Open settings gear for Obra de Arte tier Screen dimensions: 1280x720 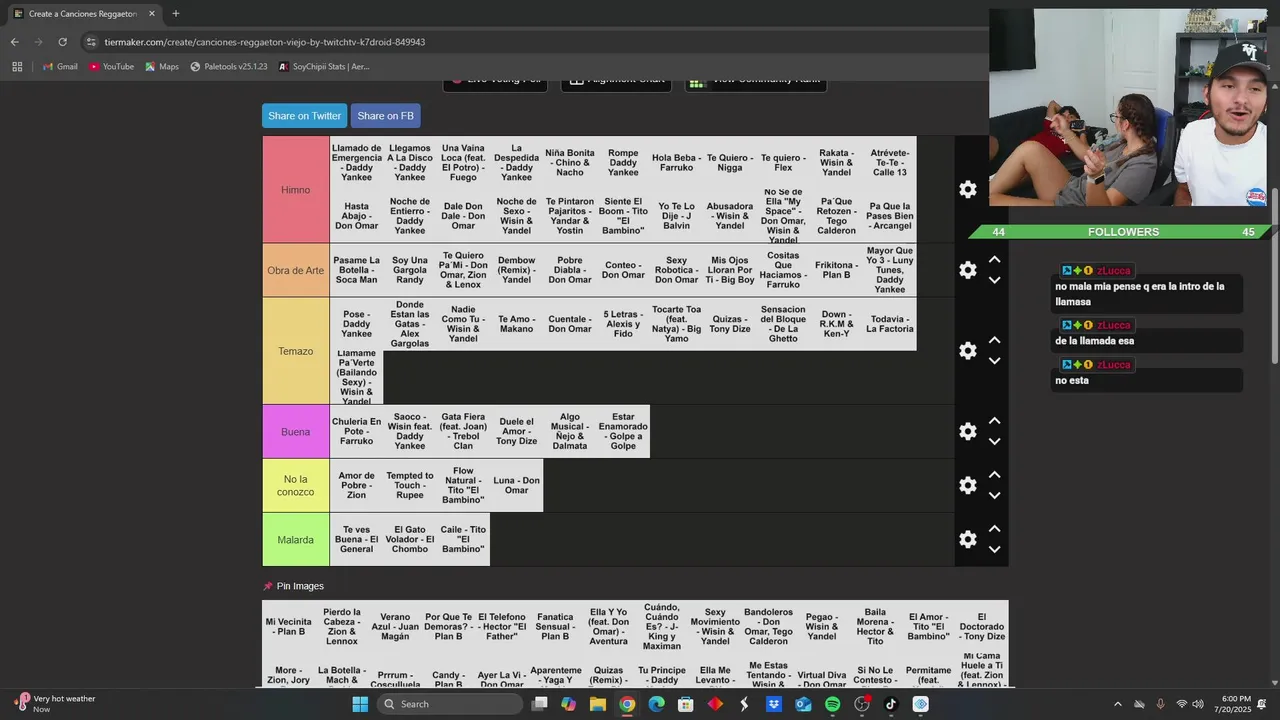(967, 270)
